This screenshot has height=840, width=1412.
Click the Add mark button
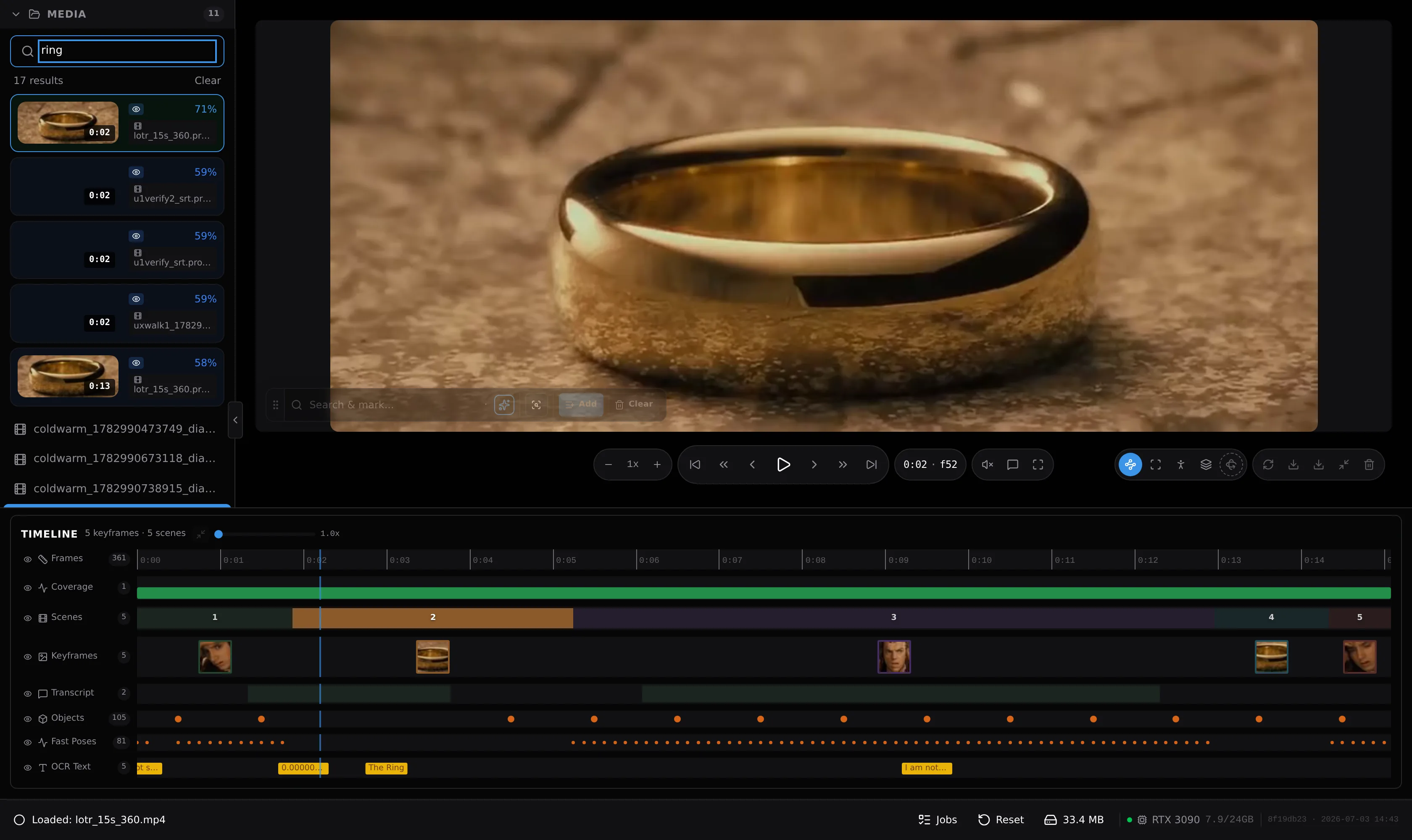580,404
